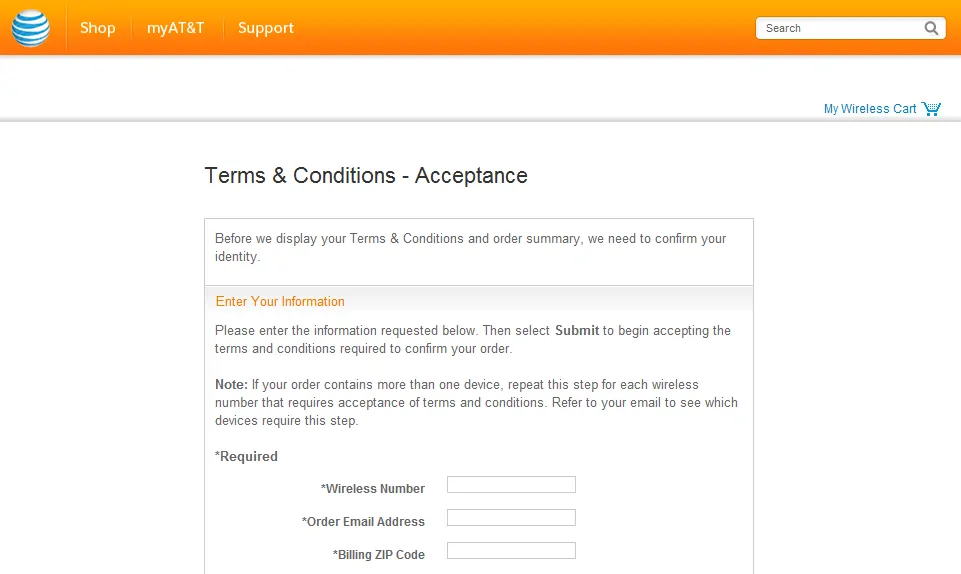The height and width of the screenshot is (574, 961).
Task: Click the bold Submit word in instructions
Action: click(x=577, y=331)
